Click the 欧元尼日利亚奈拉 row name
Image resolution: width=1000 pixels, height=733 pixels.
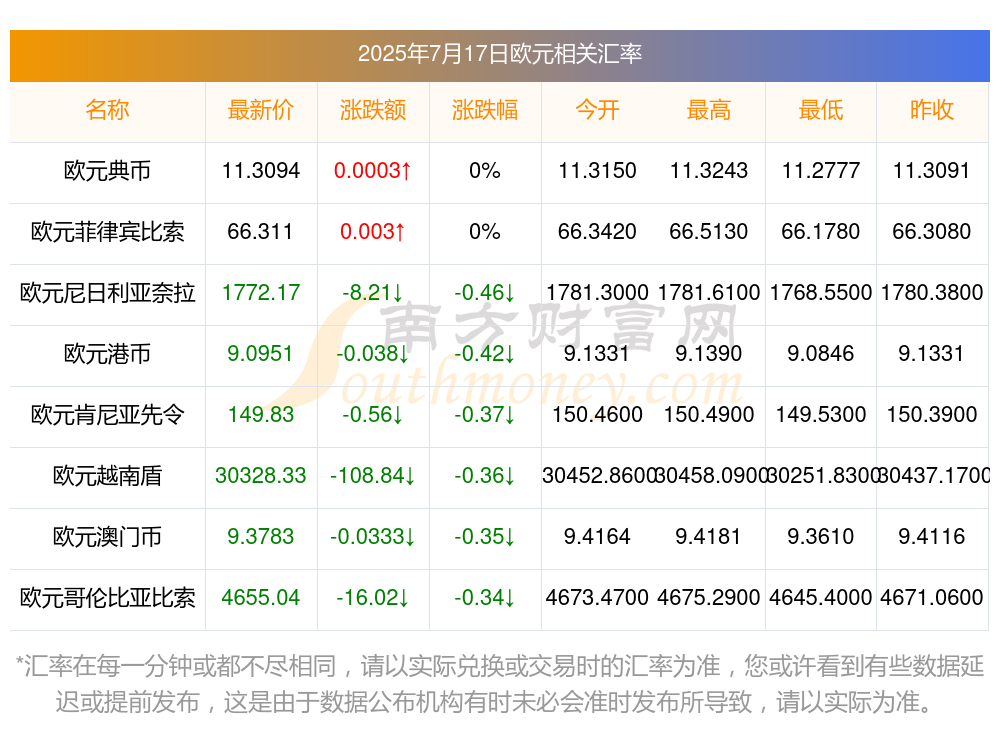coord(107,293)
